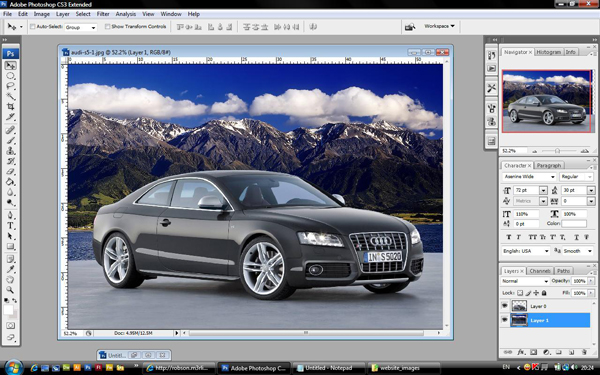Toggle All Caps in Character panel
The height and width of the screenshot is (375, 600).
click(533, 237)
